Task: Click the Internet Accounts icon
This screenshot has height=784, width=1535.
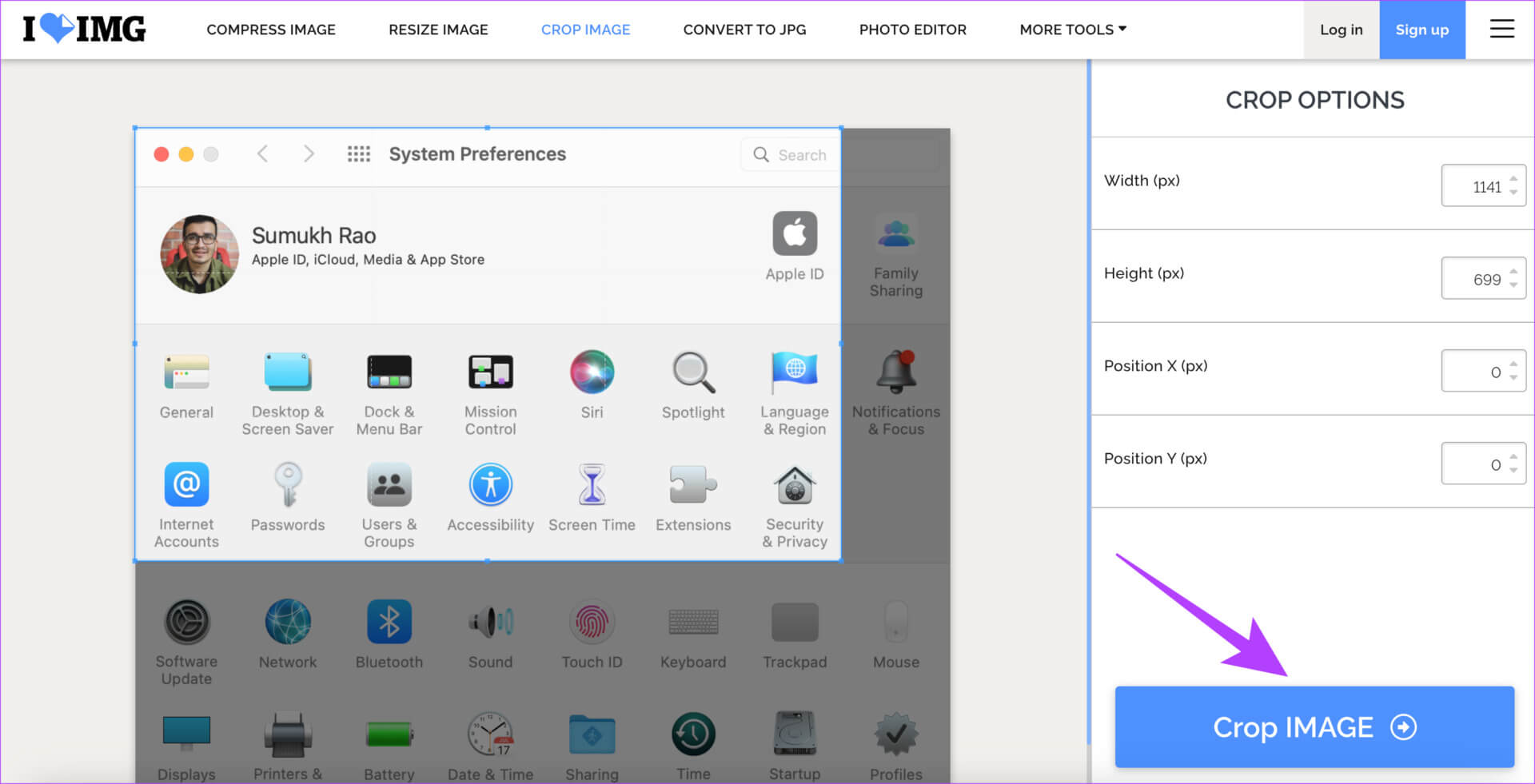Action: click(186, 484)
